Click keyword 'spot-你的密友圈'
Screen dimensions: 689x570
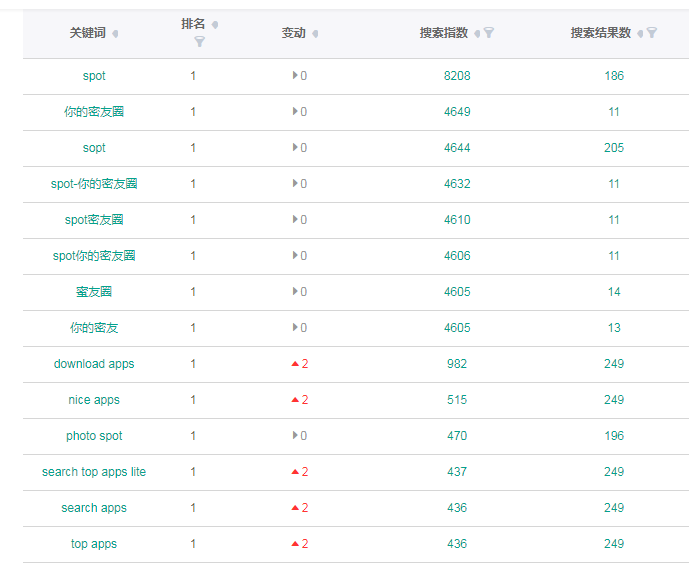94,184
